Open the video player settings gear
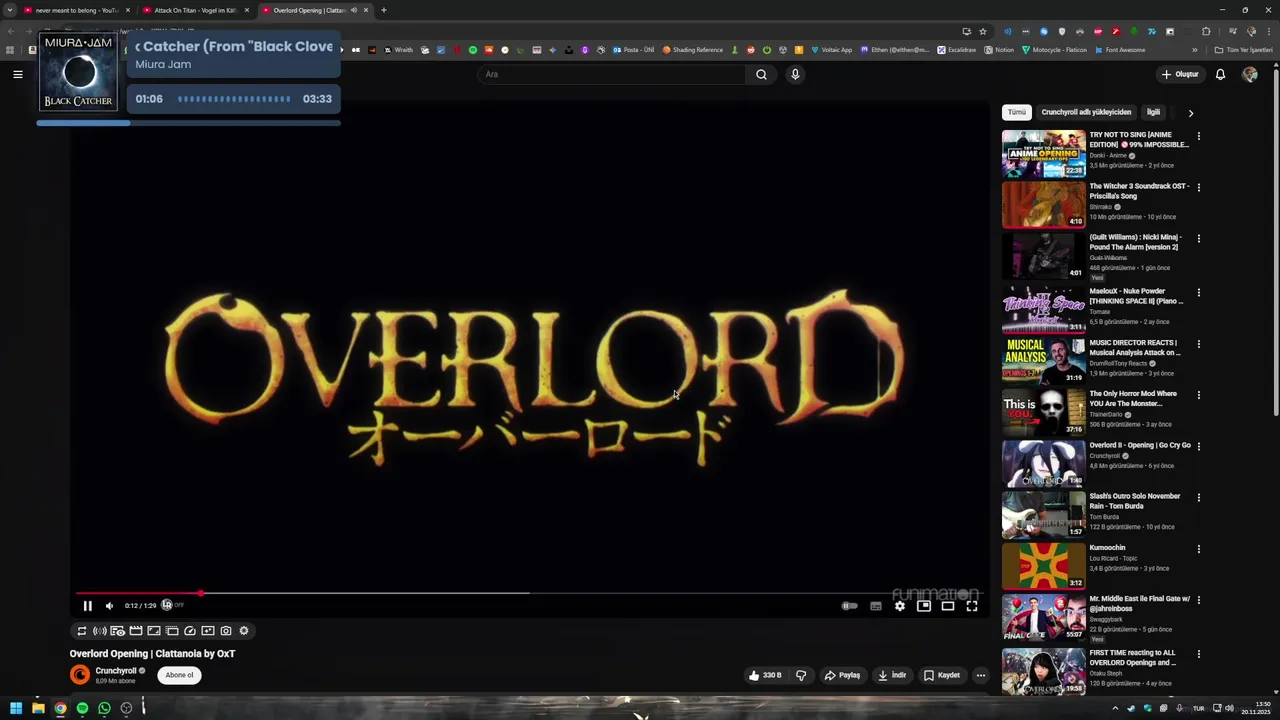1280x720 pixels. [x=900, y=606]
